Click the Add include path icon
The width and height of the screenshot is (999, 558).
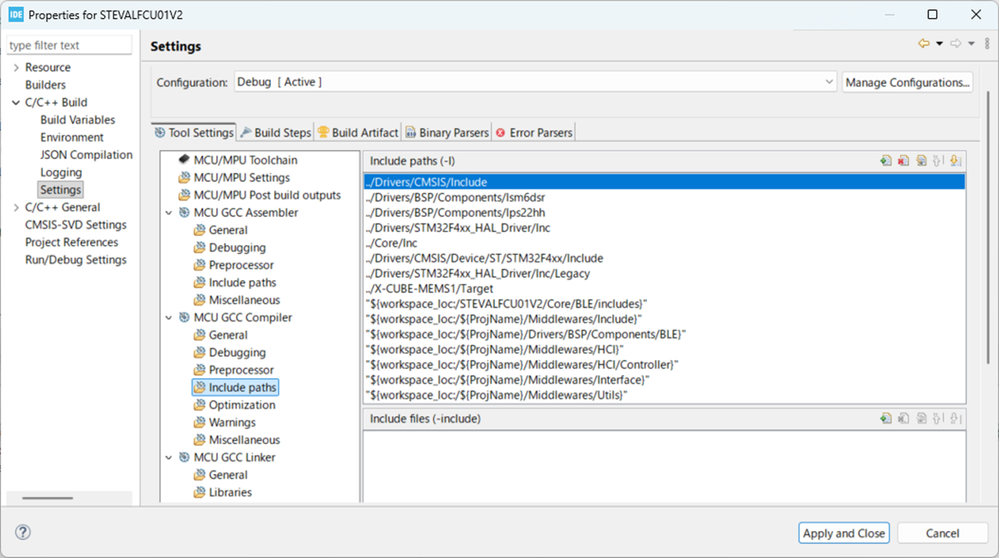[x=886, y=160]
